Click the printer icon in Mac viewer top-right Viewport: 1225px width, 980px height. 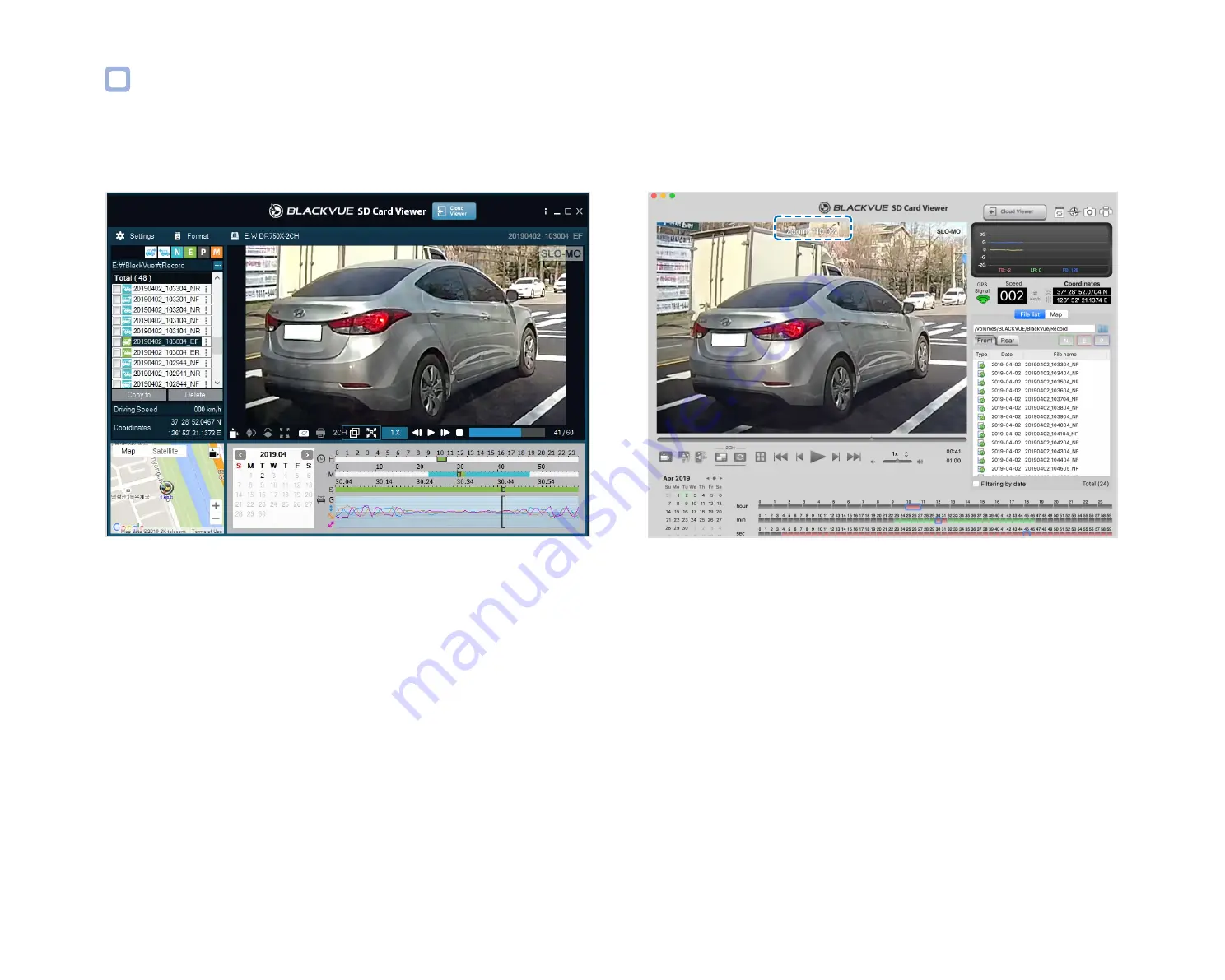point(1106,212)
